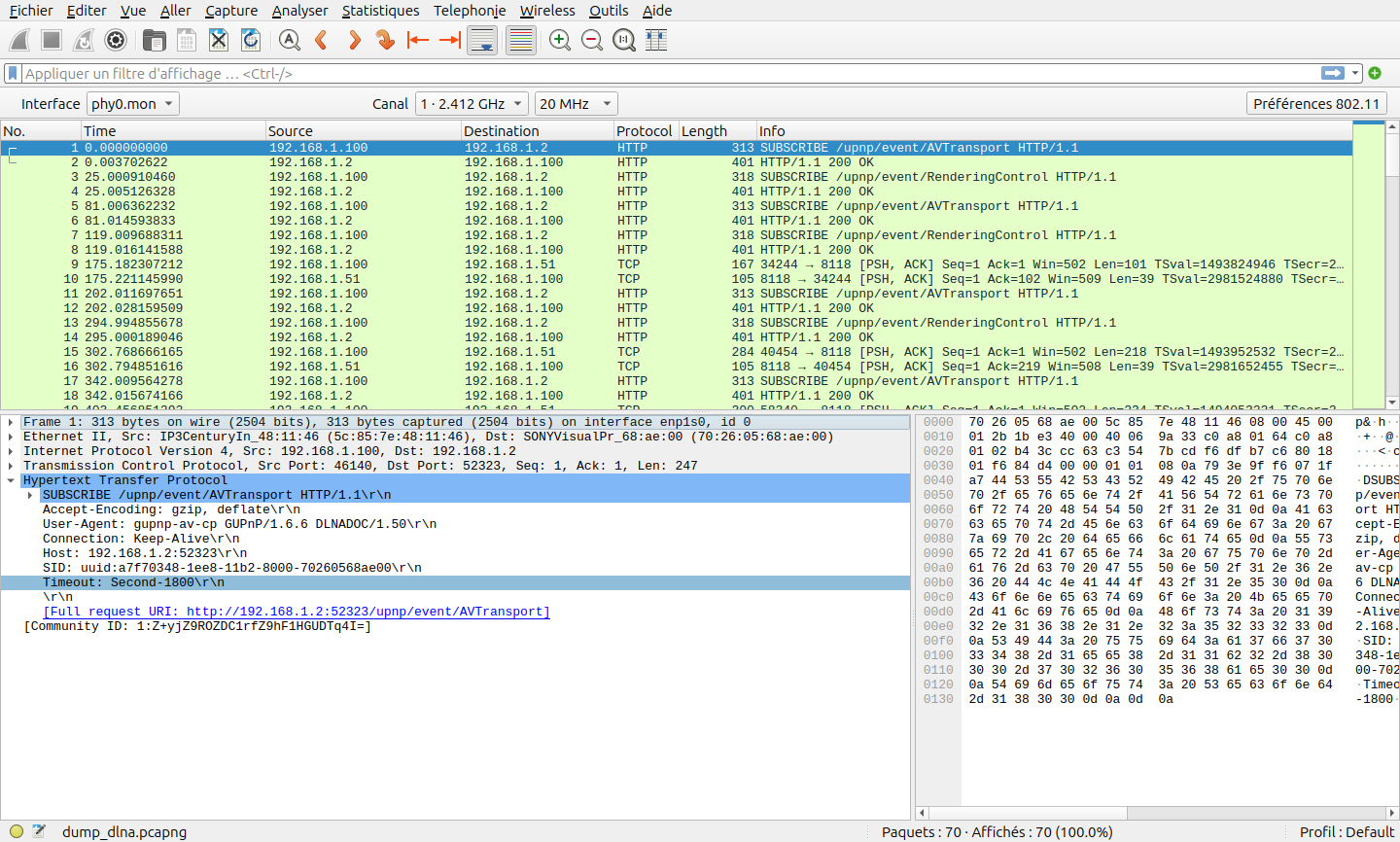Start a new capture with the shark fin icon
Viewport: 1400px width, 842px height.
tap(19, 40)
